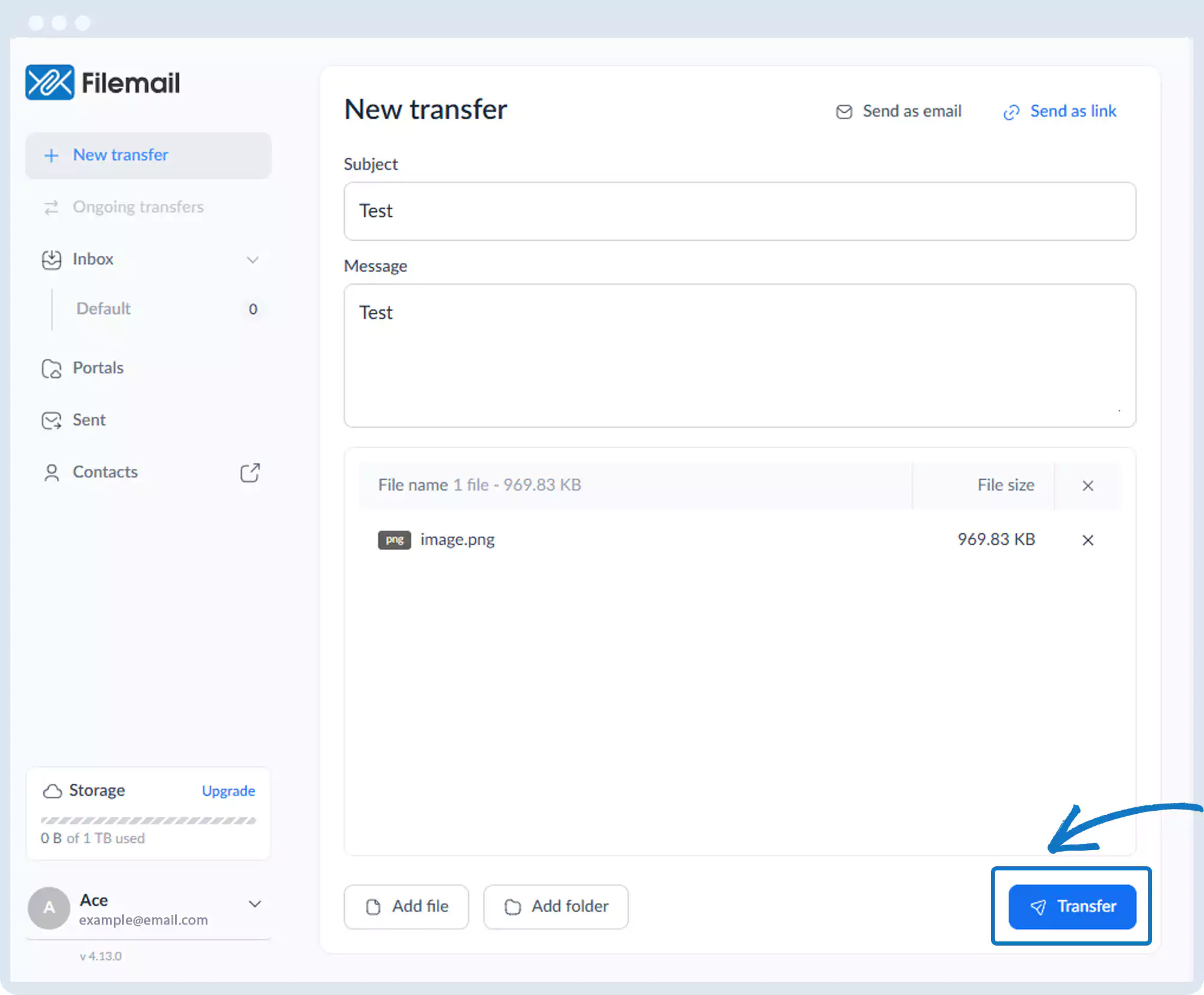
Task: Click the Sent envelope icon
Action: (51, 420)
